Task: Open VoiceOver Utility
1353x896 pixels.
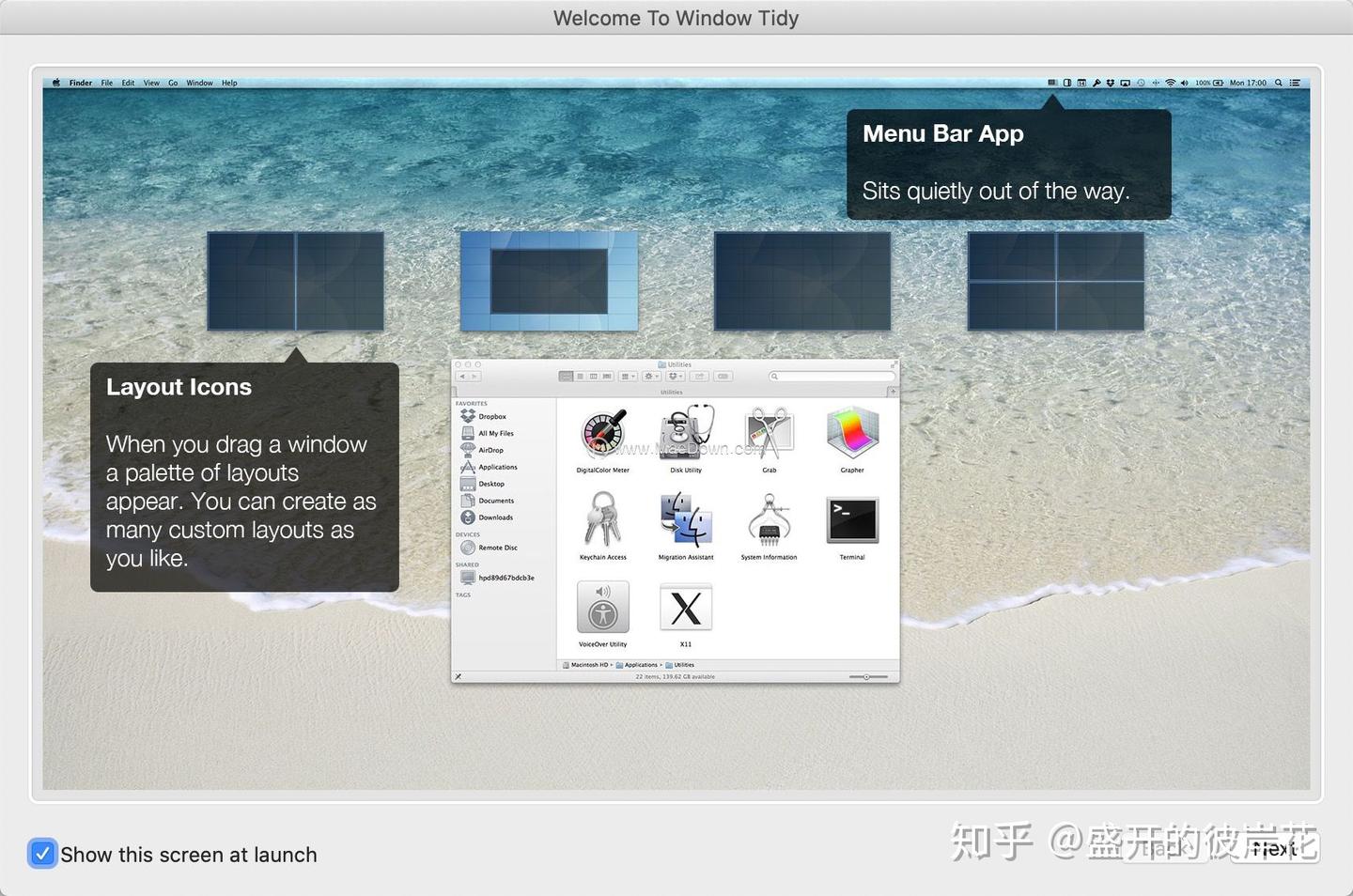Action: pyautogui.click(x=602, y=608)
